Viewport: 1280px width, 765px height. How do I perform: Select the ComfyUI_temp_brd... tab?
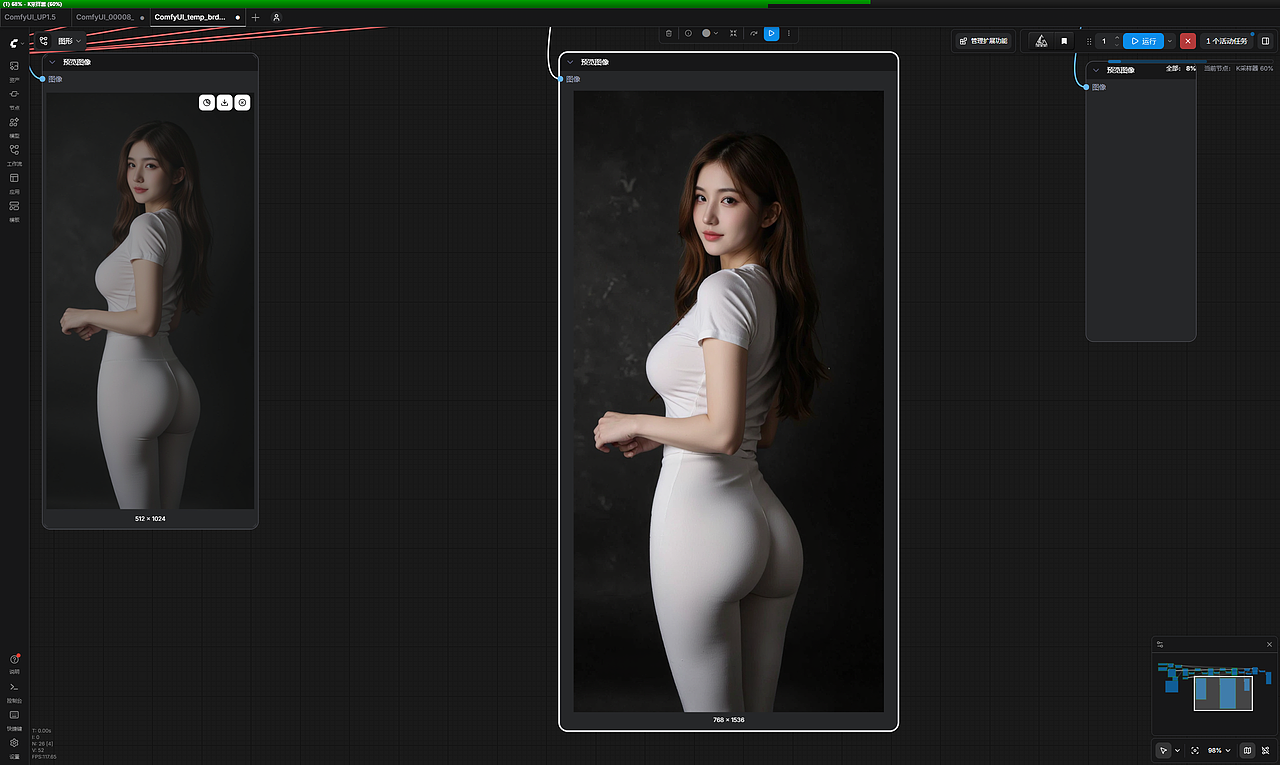[x=196, y=17]
